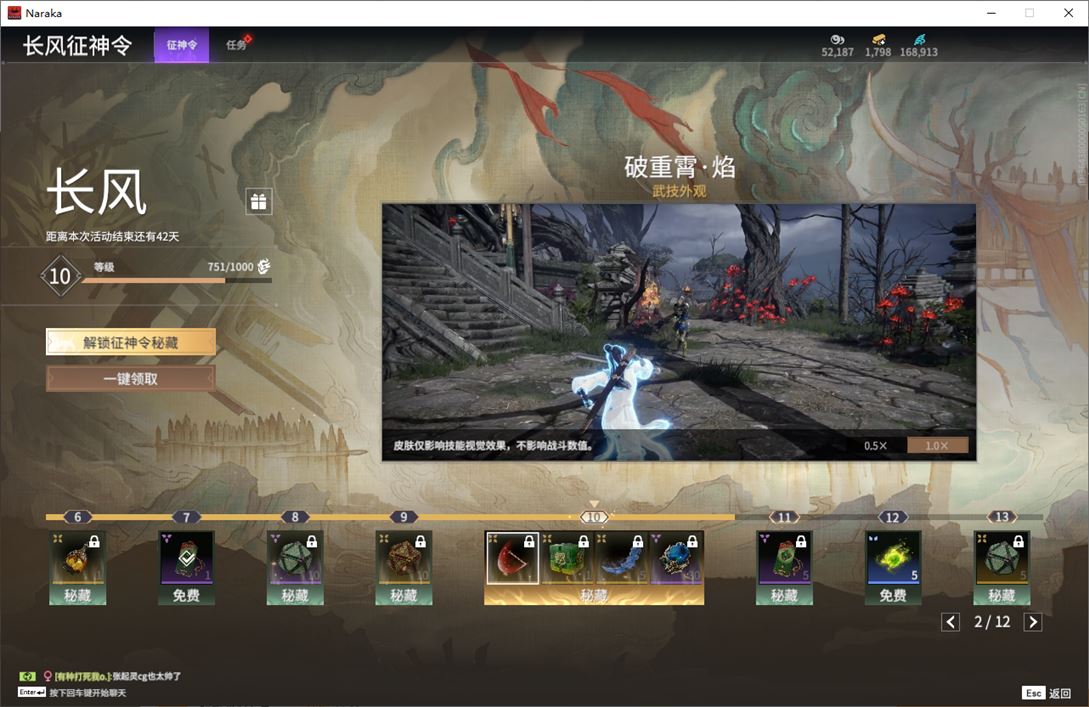Switch to the 任务 tab

[237, 45]
